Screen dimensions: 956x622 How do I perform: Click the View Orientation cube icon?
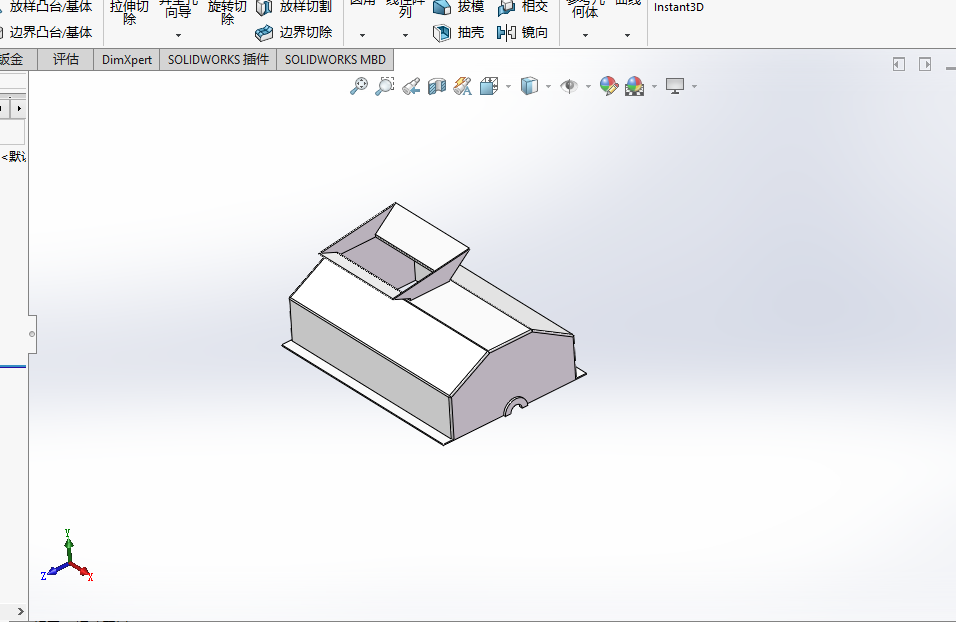489,86
